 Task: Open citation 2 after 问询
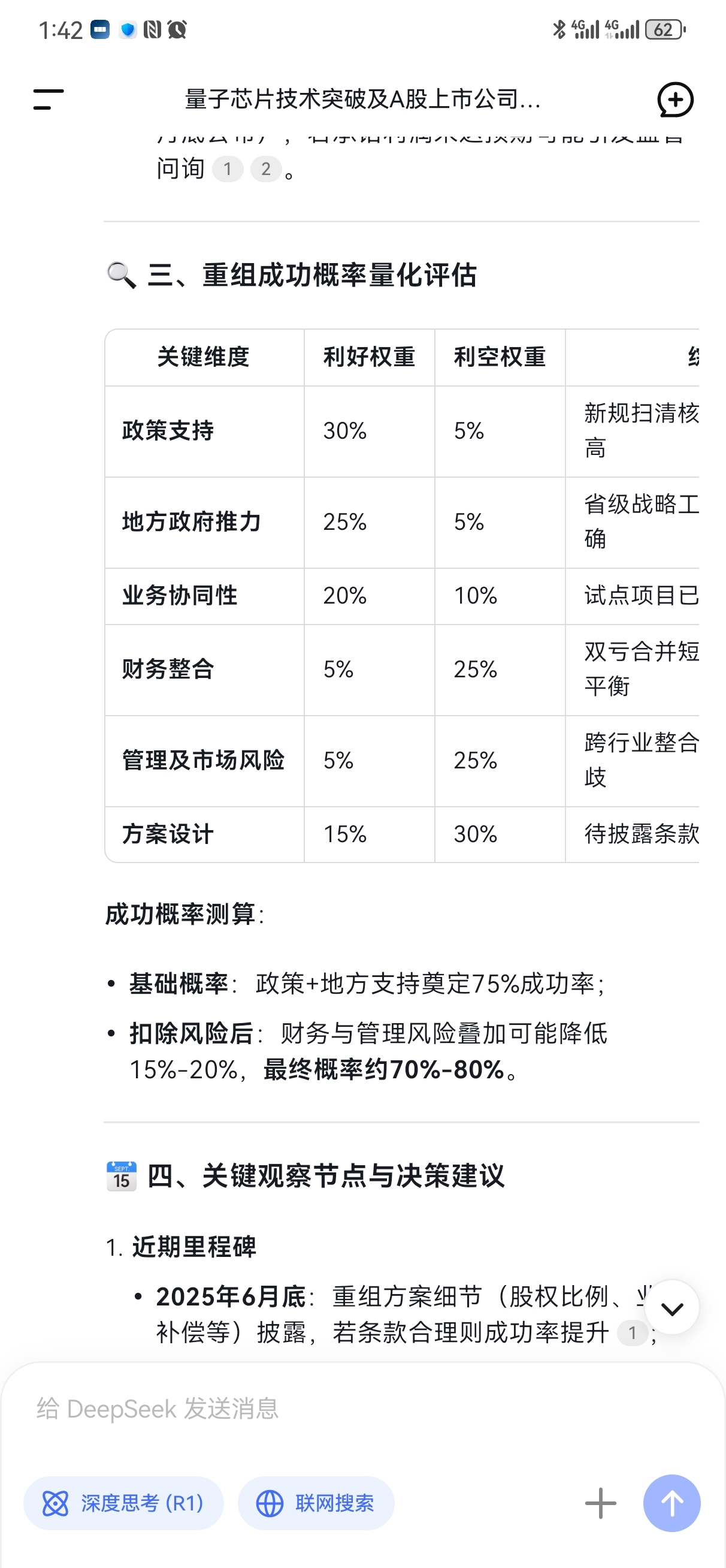[x=266, y=168]
